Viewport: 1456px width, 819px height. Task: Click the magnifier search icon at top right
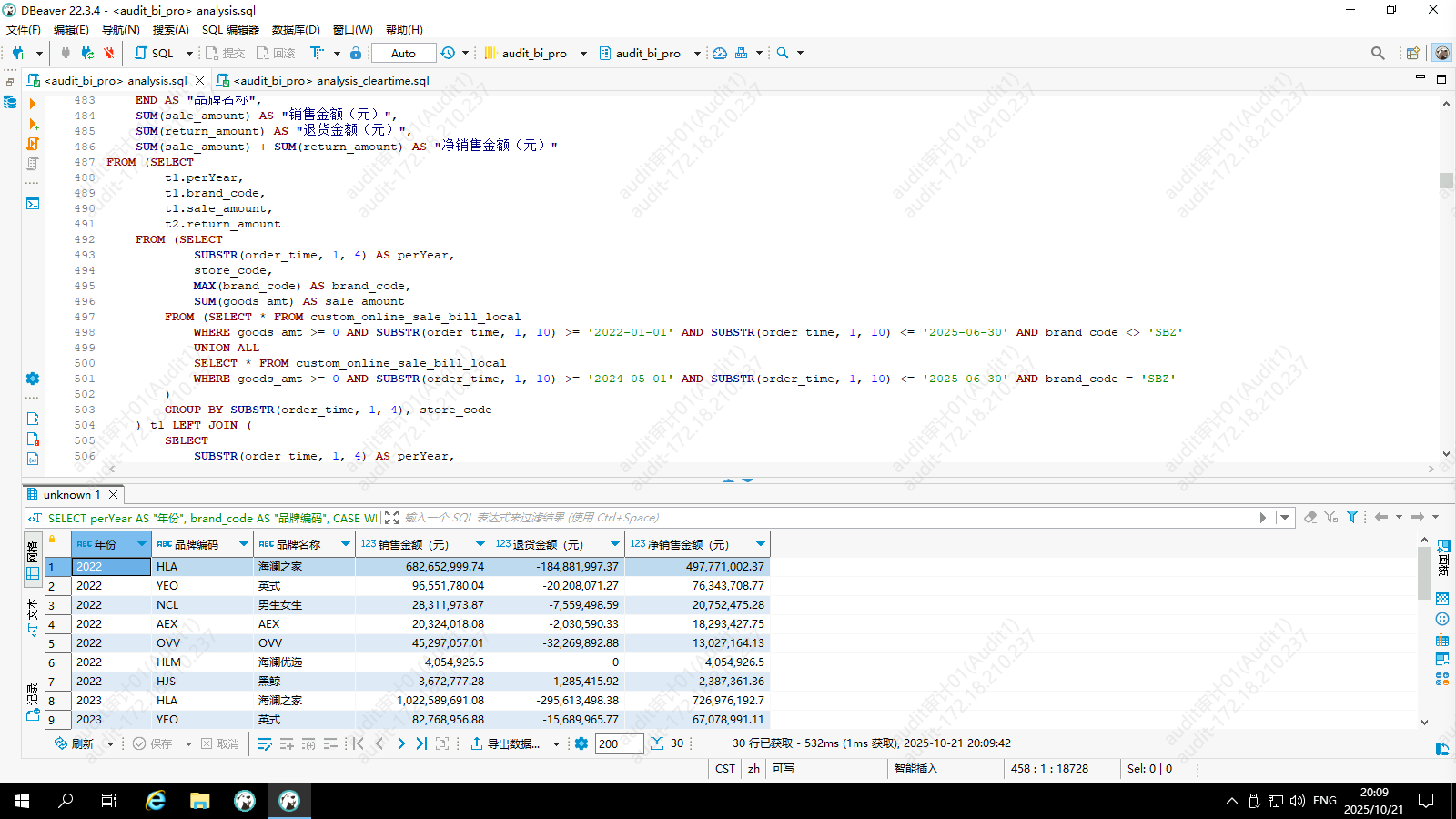(1378, 53)
